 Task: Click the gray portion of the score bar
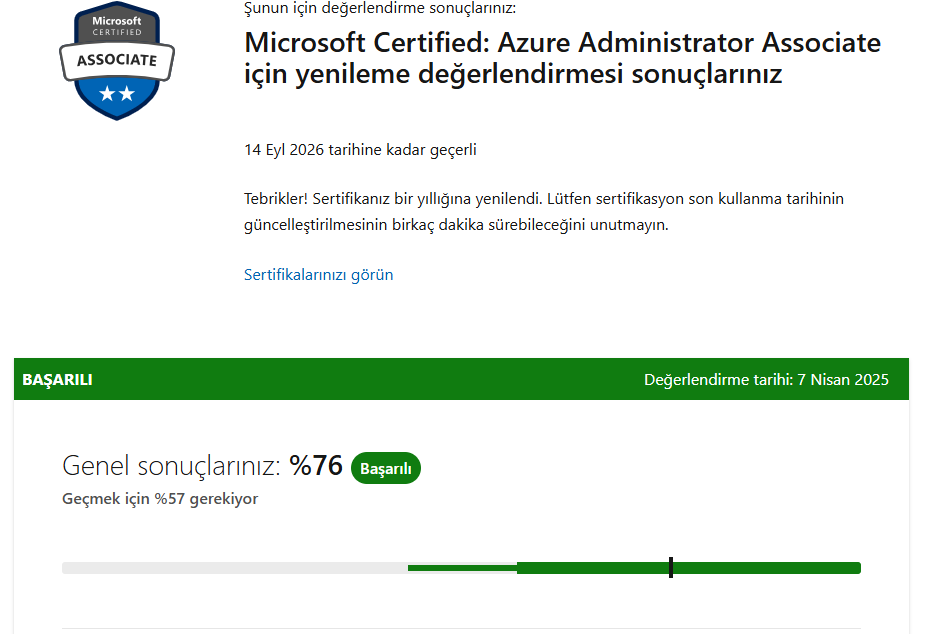234,568
